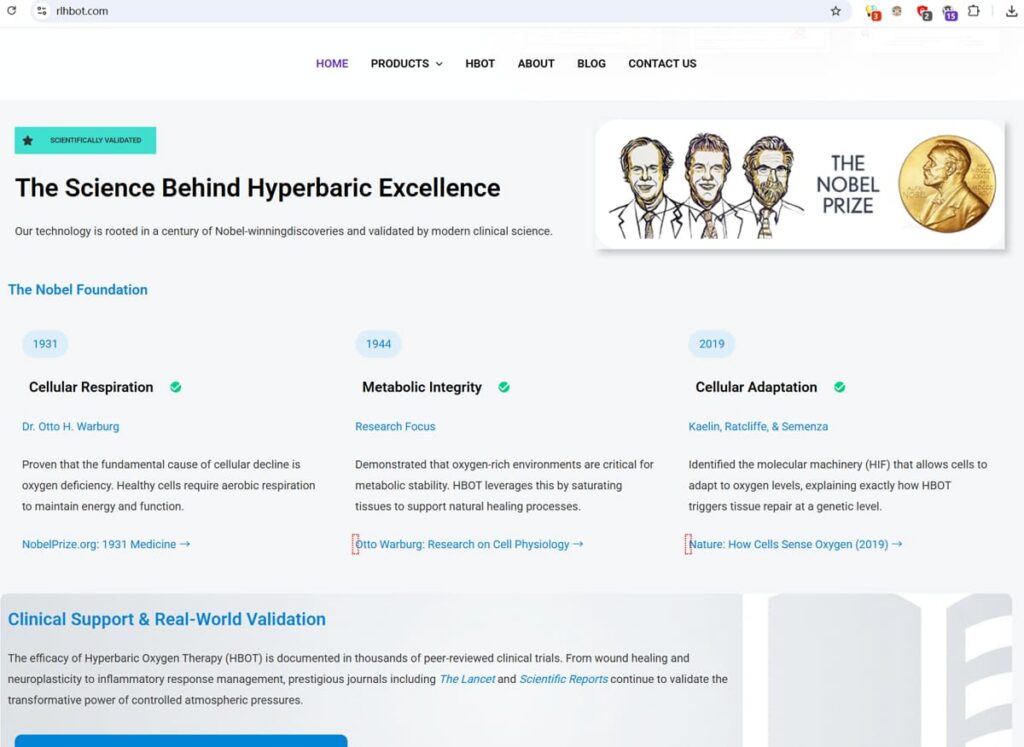Screen dimensions: 1024x747
Task: Click Clinical Support & Real-World Validation heading
Action: [167, 619]
